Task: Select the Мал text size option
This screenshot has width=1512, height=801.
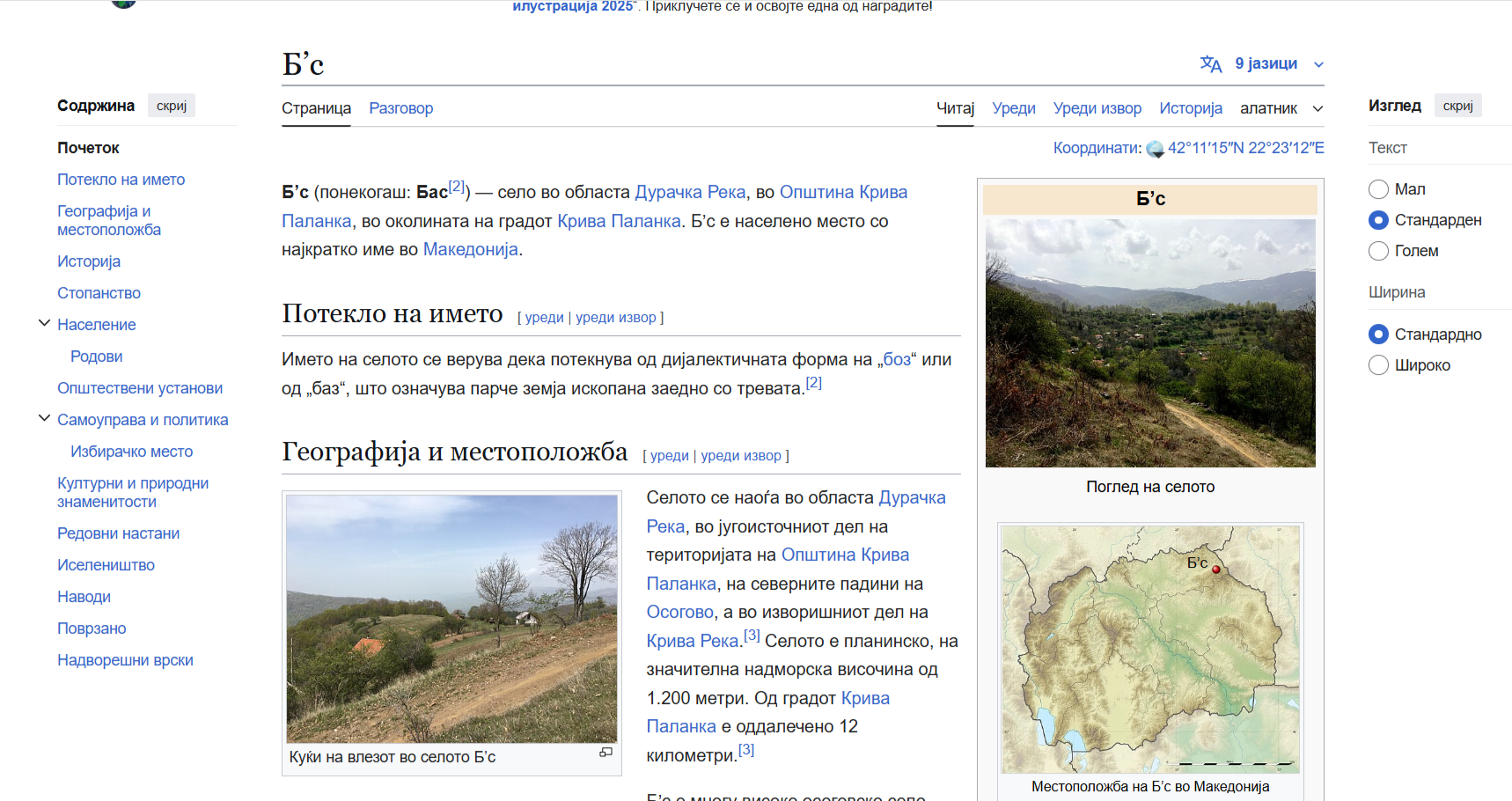Action: coord(1379,189)
